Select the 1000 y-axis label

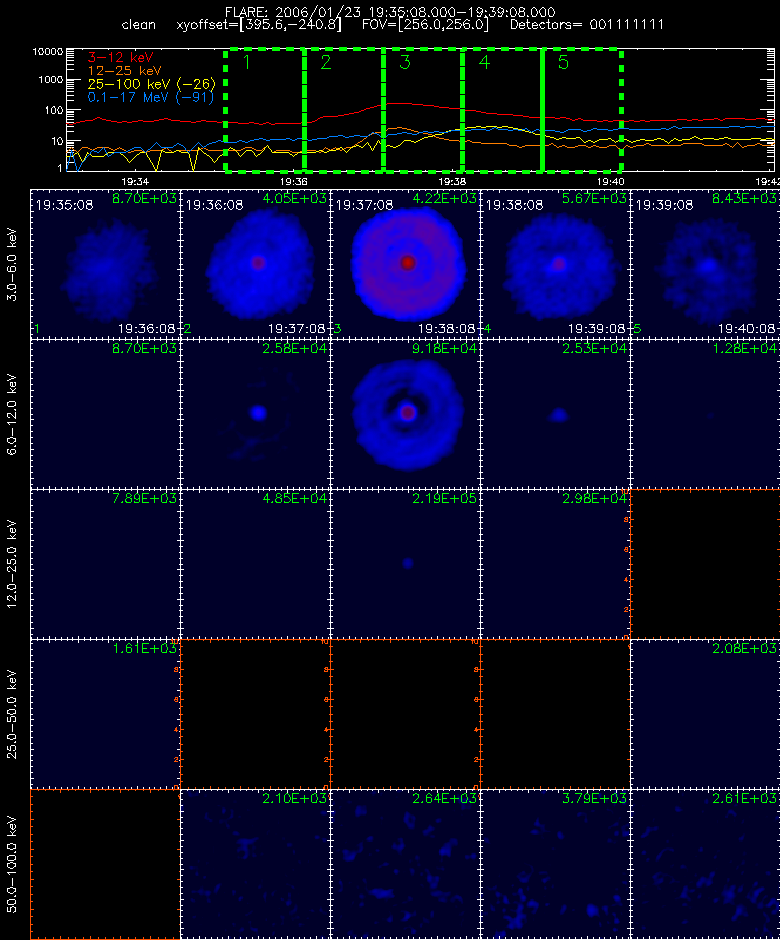click(51, 80)
